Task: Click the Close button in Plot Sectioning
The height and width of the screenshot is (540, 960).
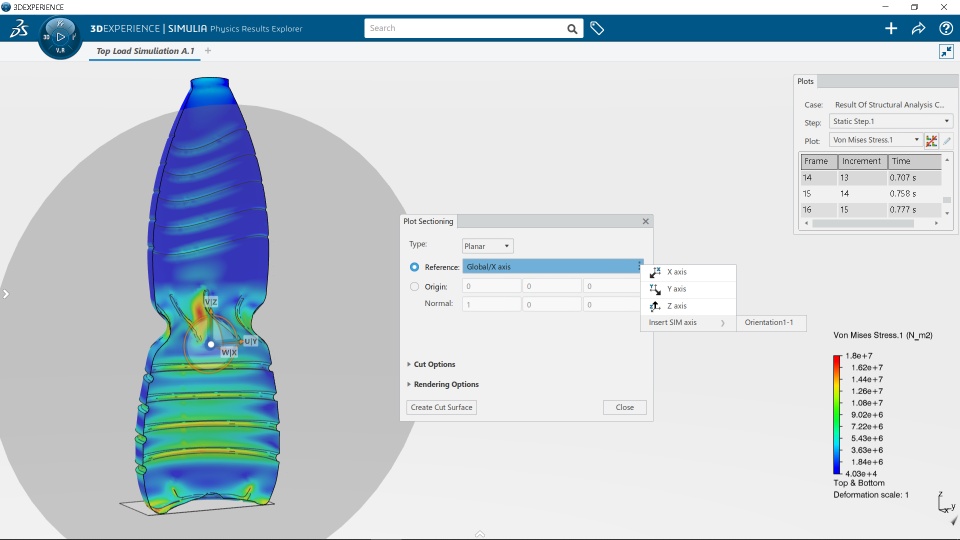Action: tap(624, 407)
